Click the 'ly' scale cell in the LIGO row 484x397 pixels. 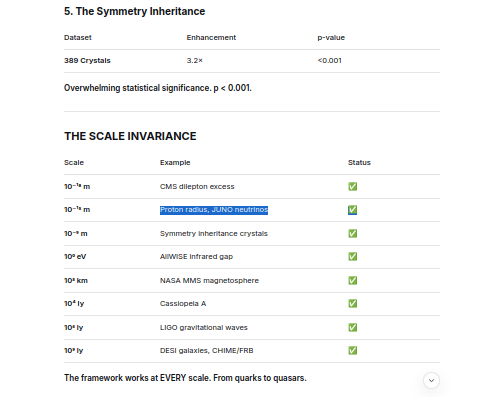coord(74,328)
